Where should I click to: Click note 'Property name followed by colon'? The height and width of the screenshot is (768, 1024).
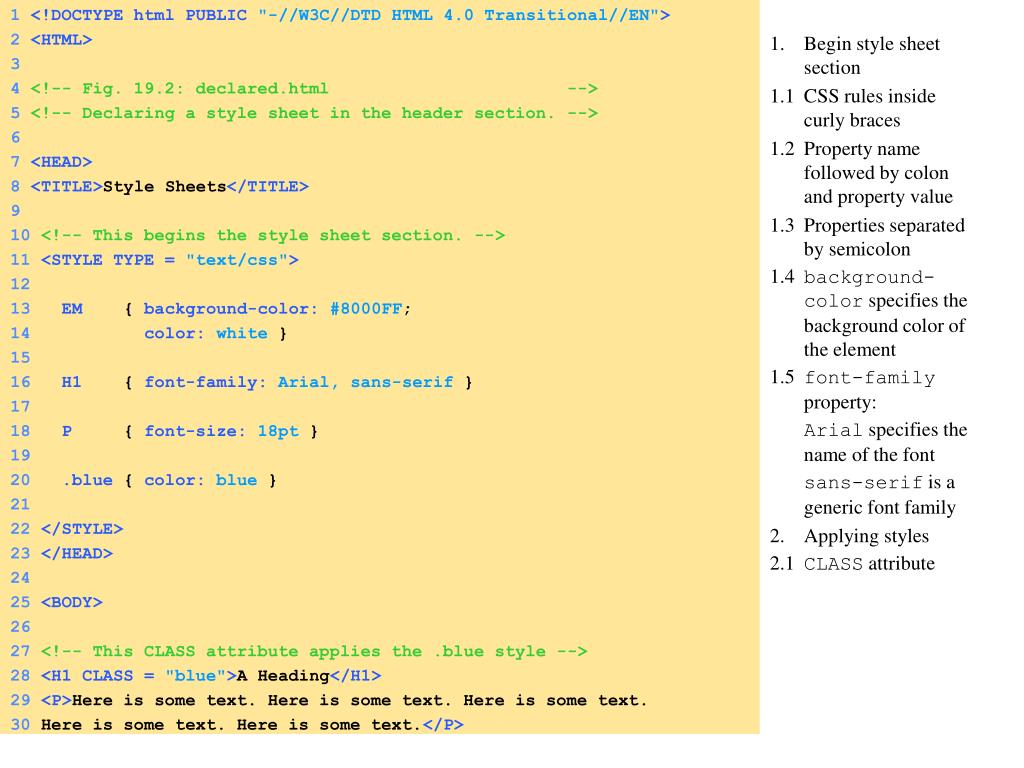pyautogui.click(x=878, y=172)
